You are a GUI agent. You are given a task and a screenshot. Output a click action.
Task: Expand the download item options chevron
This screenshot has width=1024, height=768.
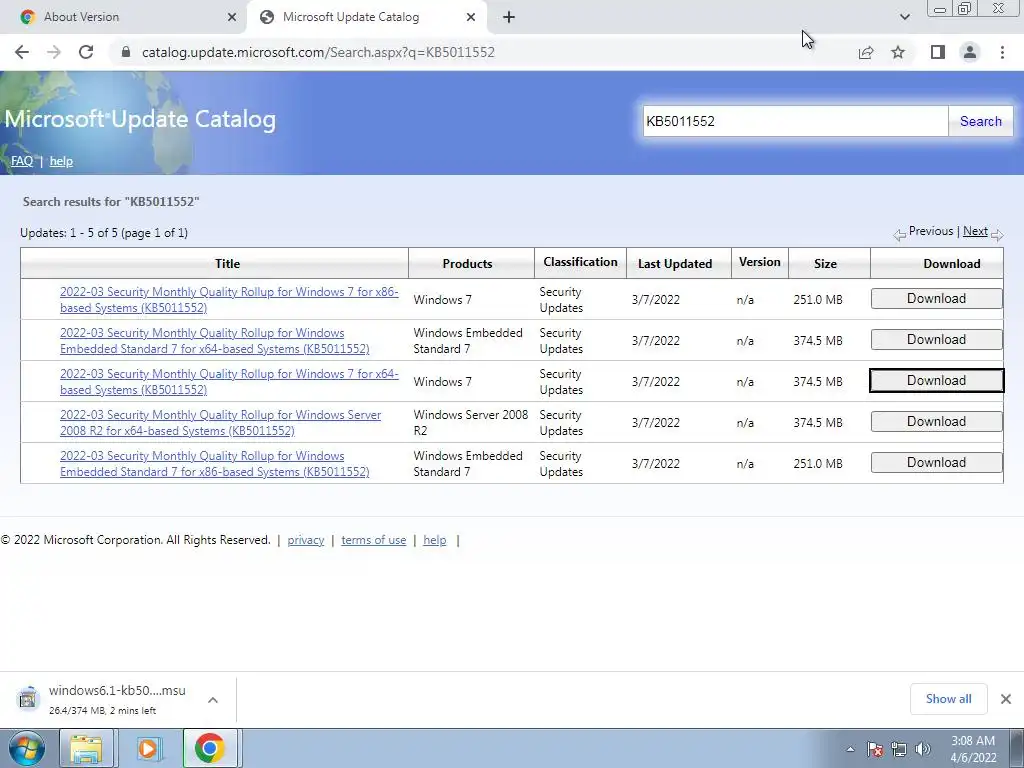[213, 700]
